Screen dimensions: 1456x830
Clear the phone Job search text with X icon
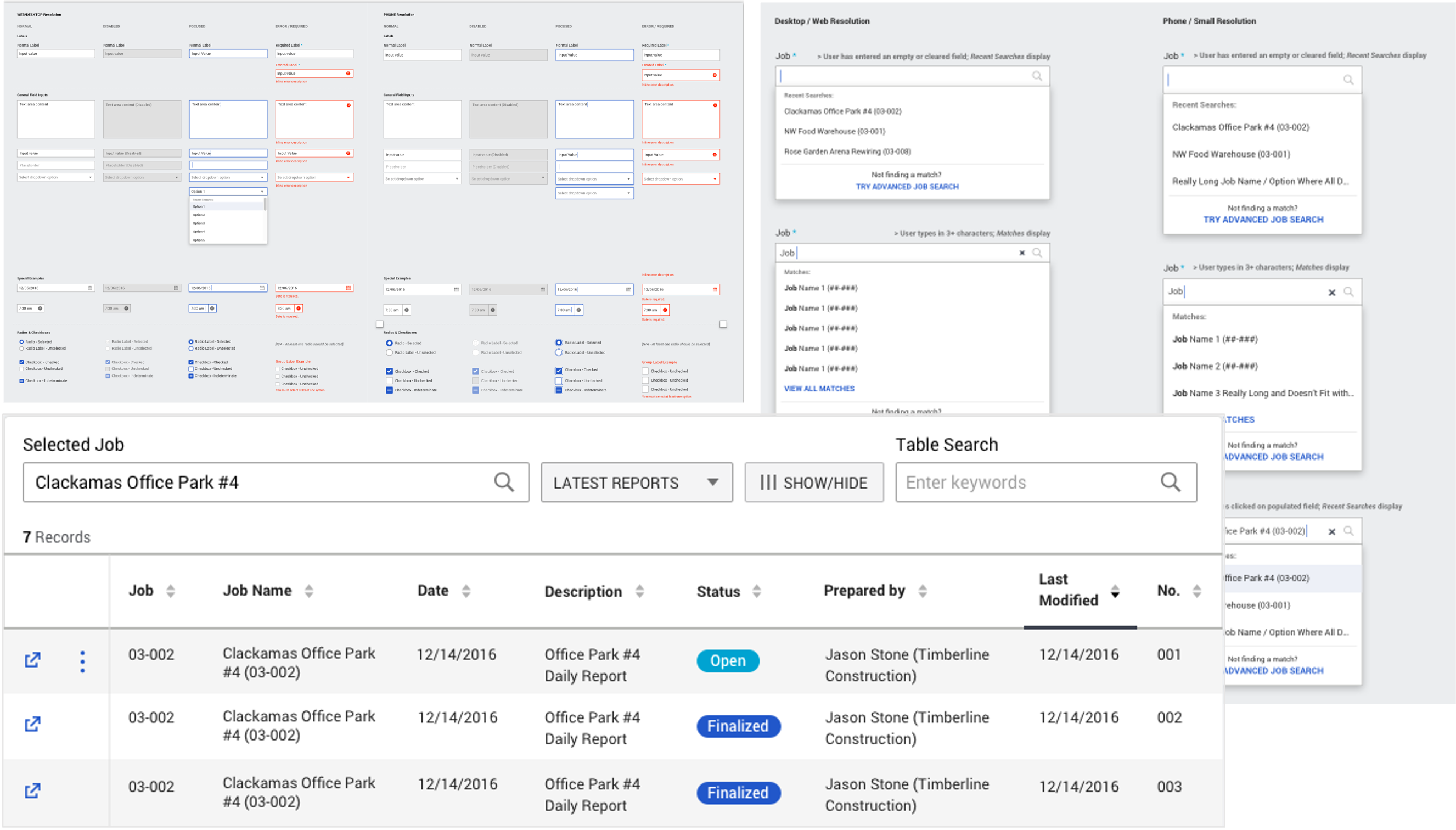(1332, 293)
